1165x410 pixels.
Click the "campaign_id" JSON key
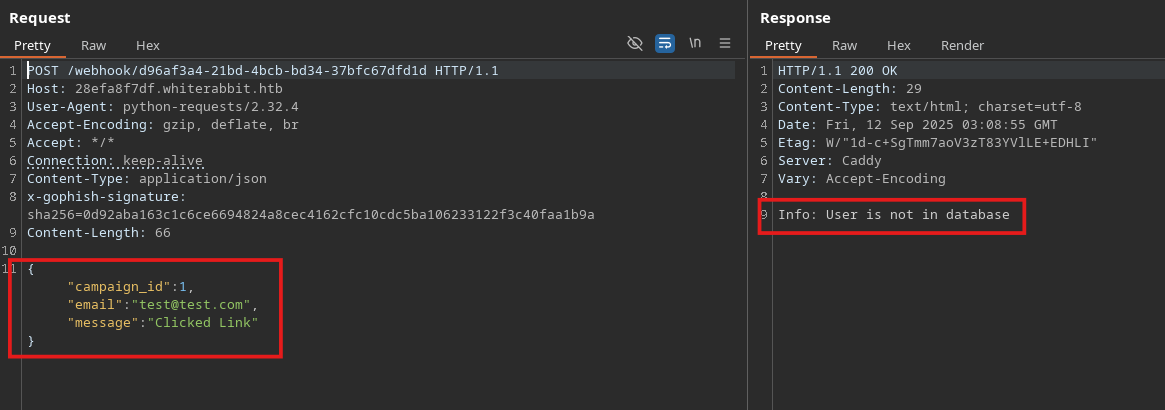pyautogui.click(x=119, y=287)
